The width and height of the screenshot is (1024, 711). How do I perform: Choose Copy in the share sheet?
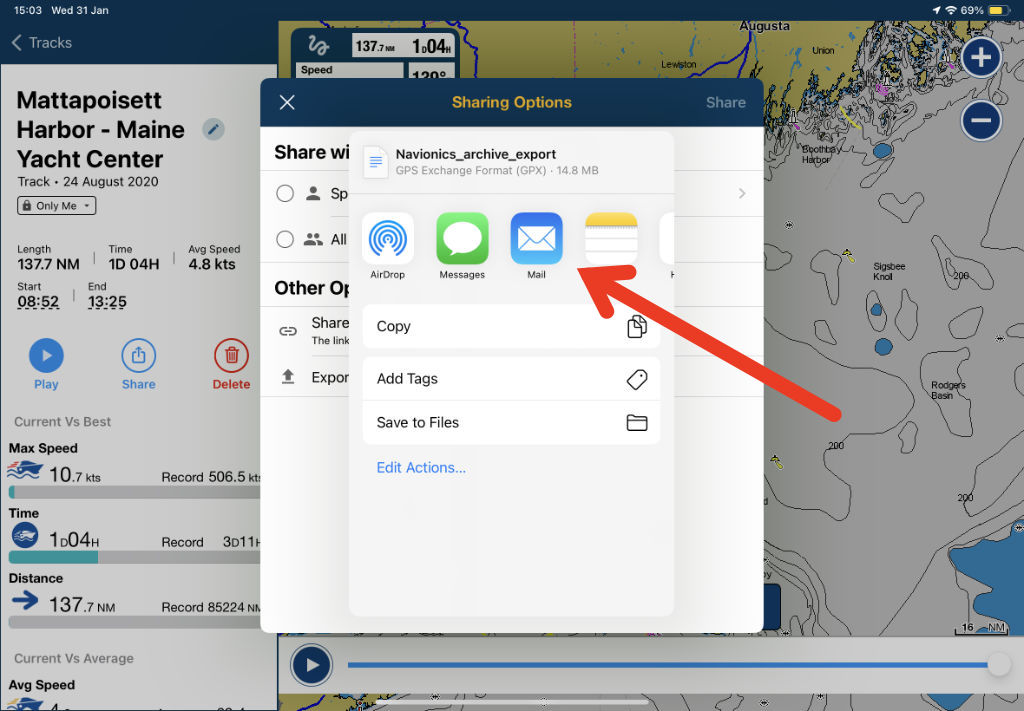tap(511, 326)
